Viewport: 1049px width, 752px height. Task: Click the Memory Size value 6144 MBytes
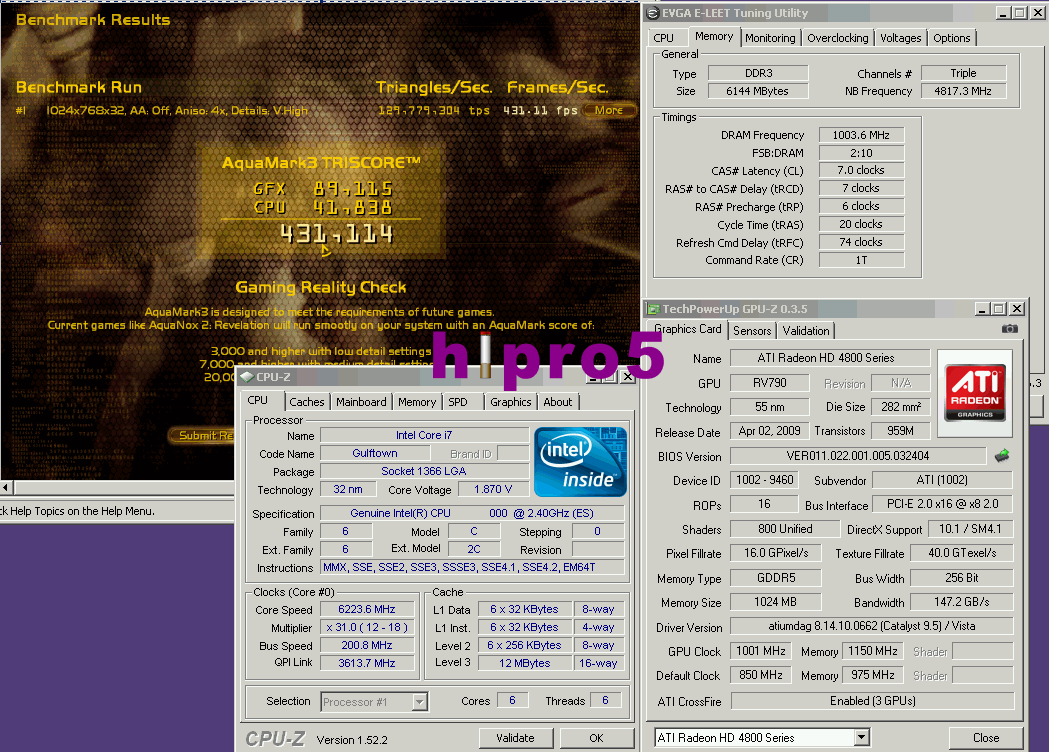(x=757, y=91)
